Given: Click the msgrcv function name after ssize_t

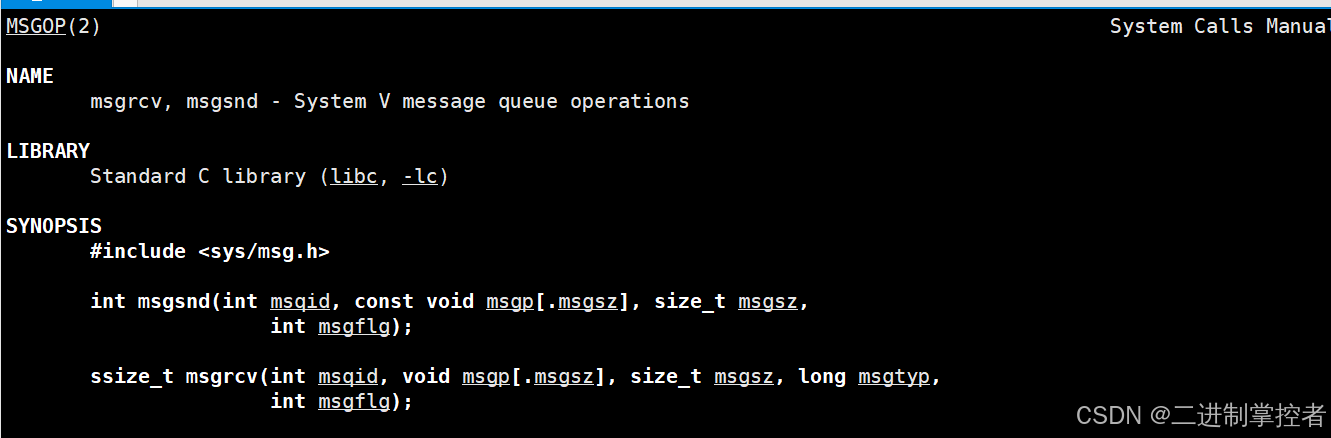Looking at the screenshot, I should point(222,376).
